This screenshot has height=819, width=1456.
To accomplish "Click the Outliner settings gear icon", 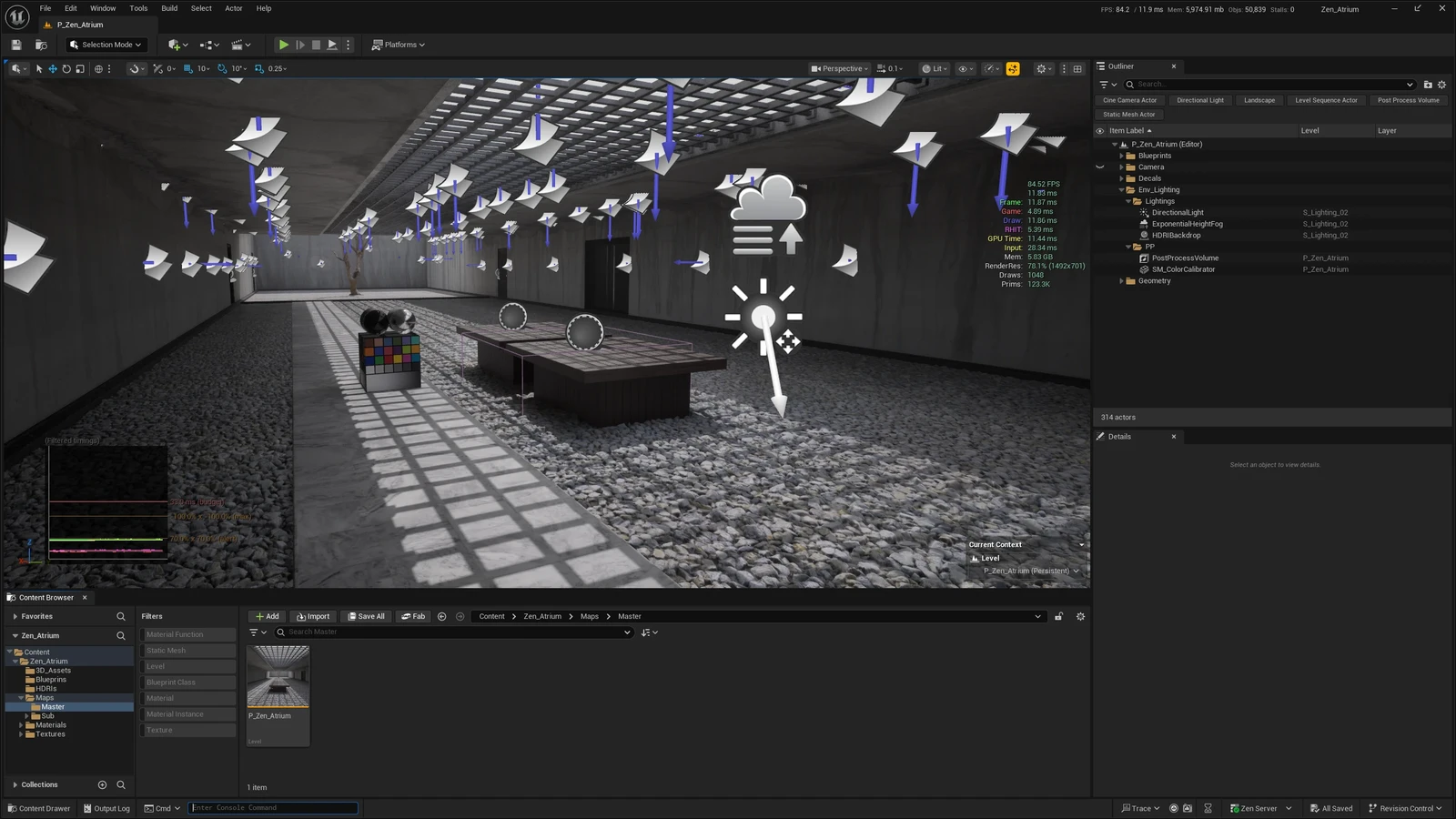I will click(x=1441, y=85).
